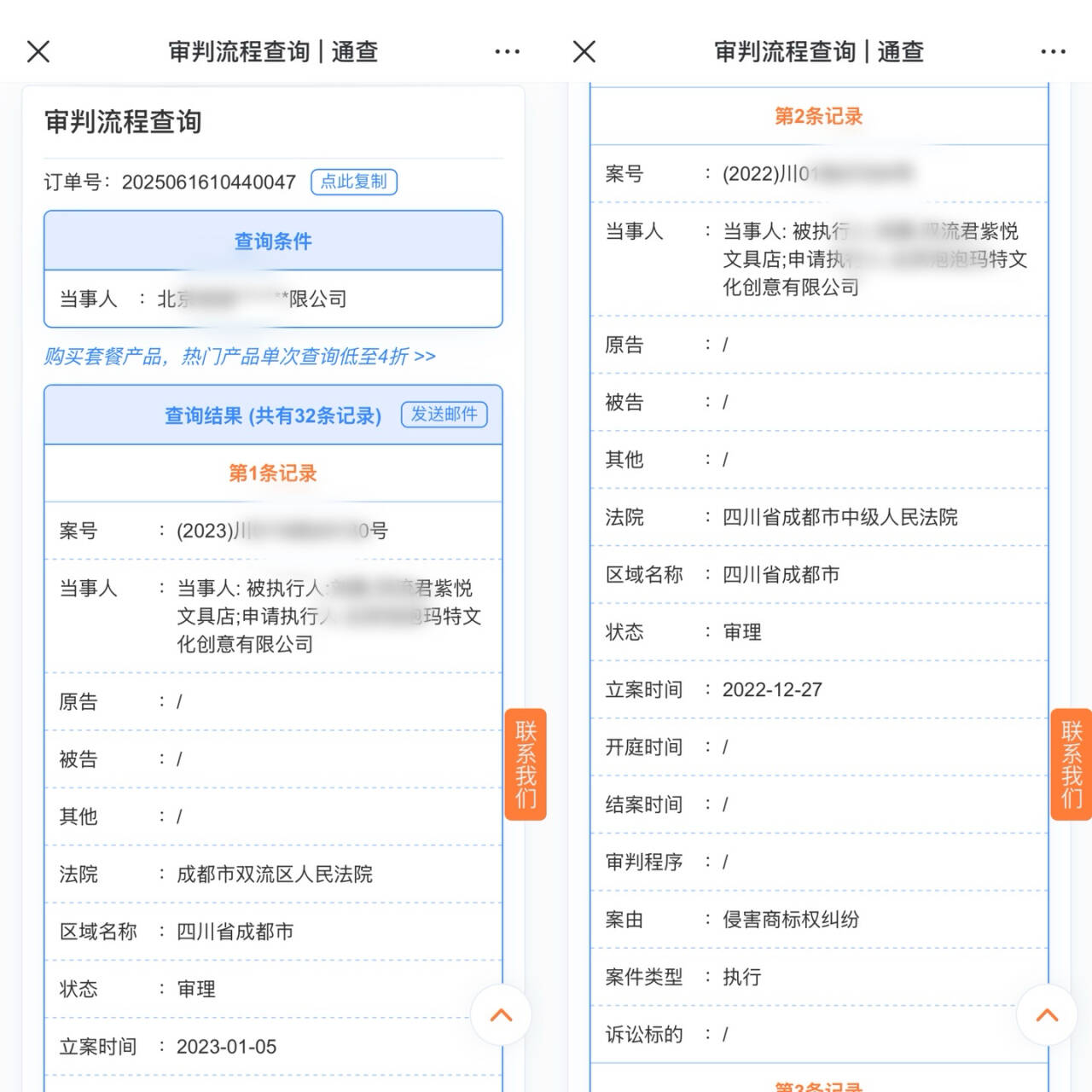
Task: Expand the 第2条记录 heading
Action: [x=818, y=117]
